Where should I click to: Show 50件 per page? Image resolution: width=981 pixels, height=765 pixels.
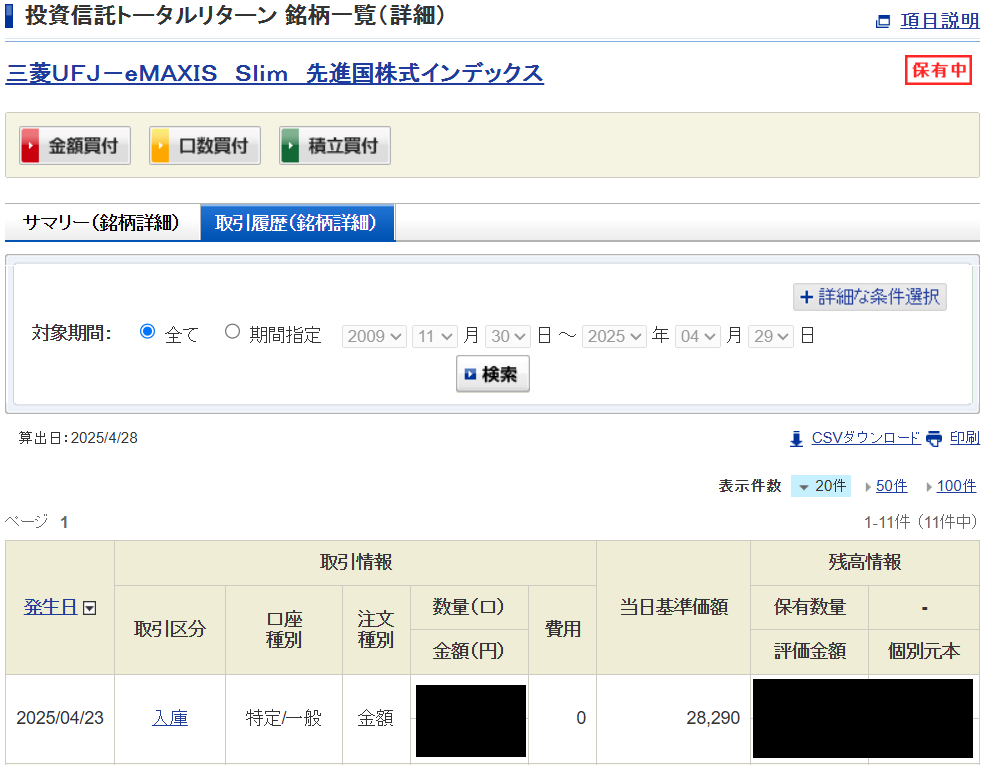coord(891,486)
